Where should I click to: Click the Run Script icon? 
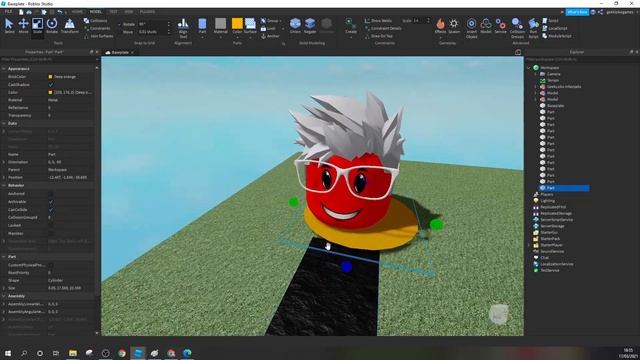[533, 24]
